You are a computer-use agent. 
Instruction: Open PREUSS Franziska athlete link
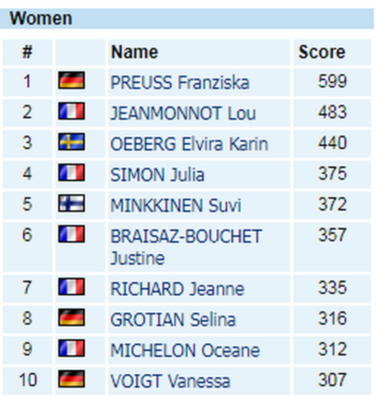pos(180,82)
